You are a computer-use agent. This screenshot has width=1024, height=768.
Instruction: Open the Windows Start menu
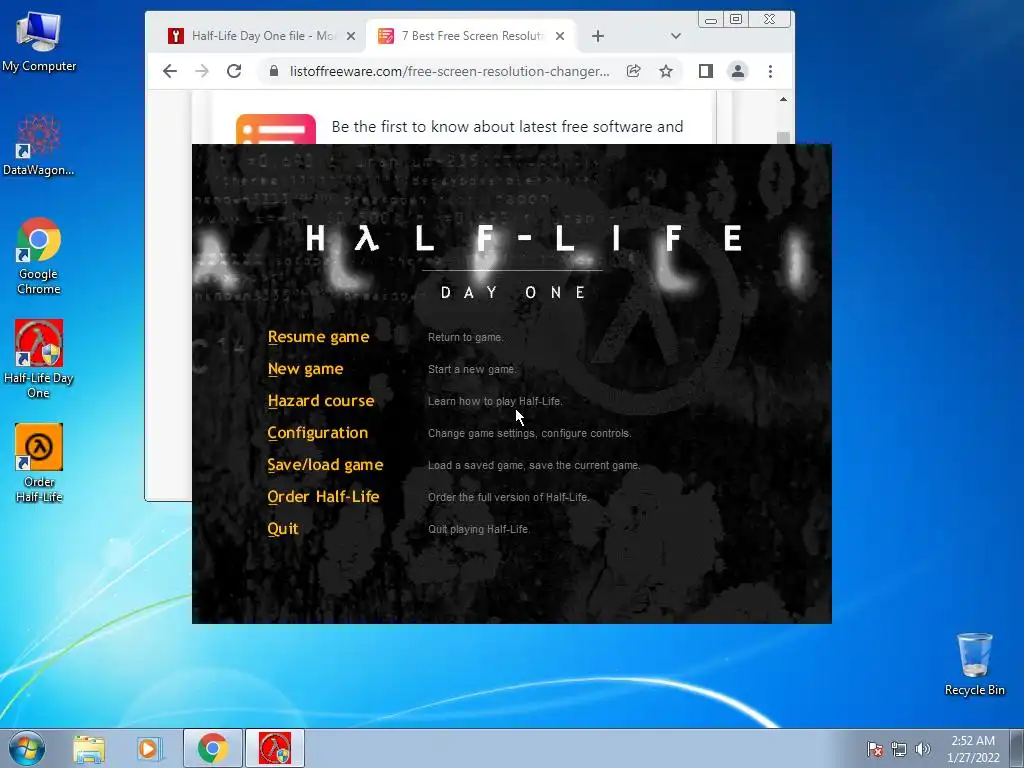tap(27, 748)
